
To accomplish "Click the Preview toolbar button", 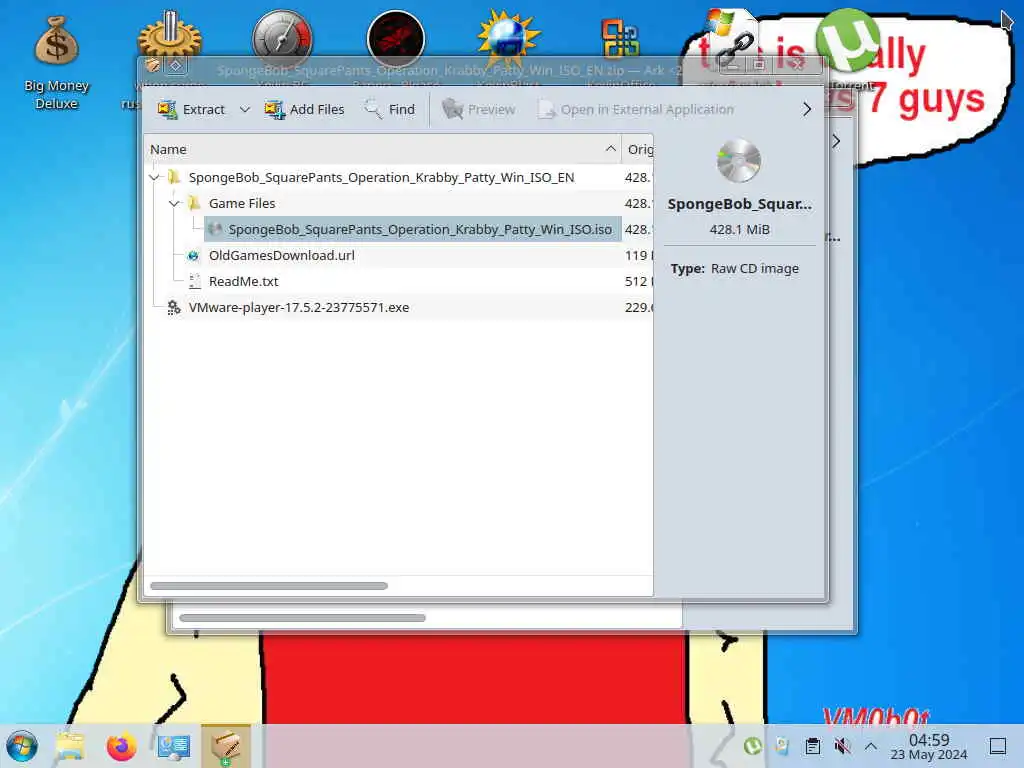I will tap(479, 110).
